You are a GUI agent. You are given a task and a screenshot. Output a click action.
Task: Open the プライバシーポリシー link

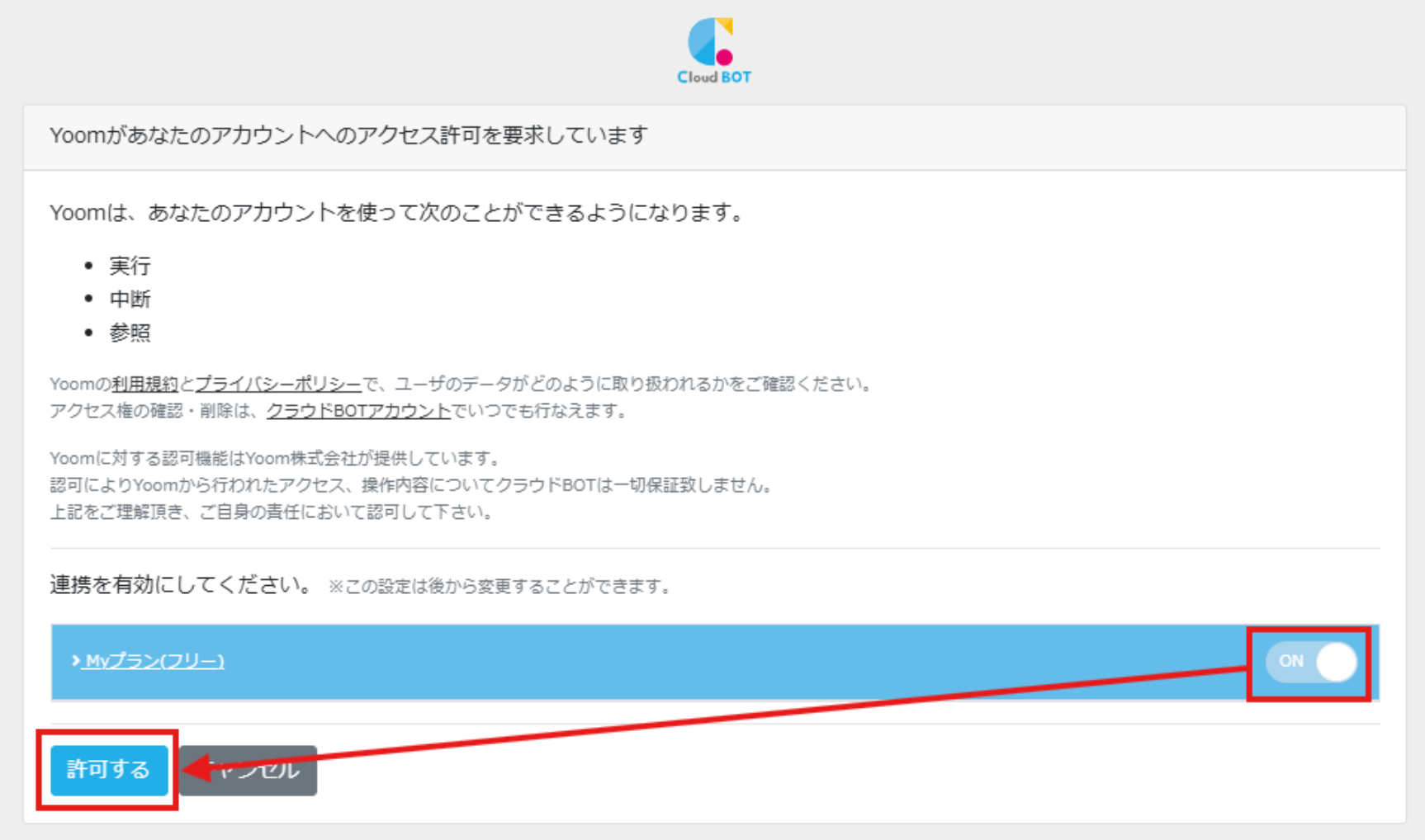[x=278, y=385]
